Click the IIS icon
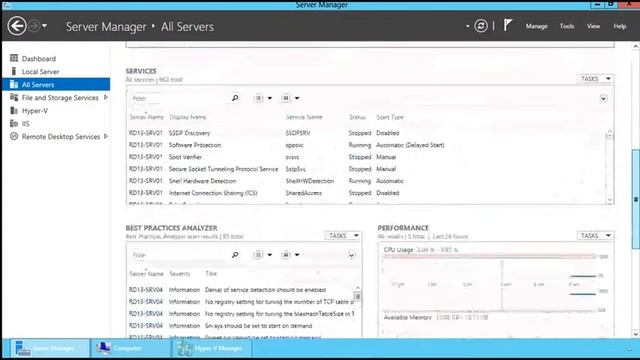 tap(14, 123)
